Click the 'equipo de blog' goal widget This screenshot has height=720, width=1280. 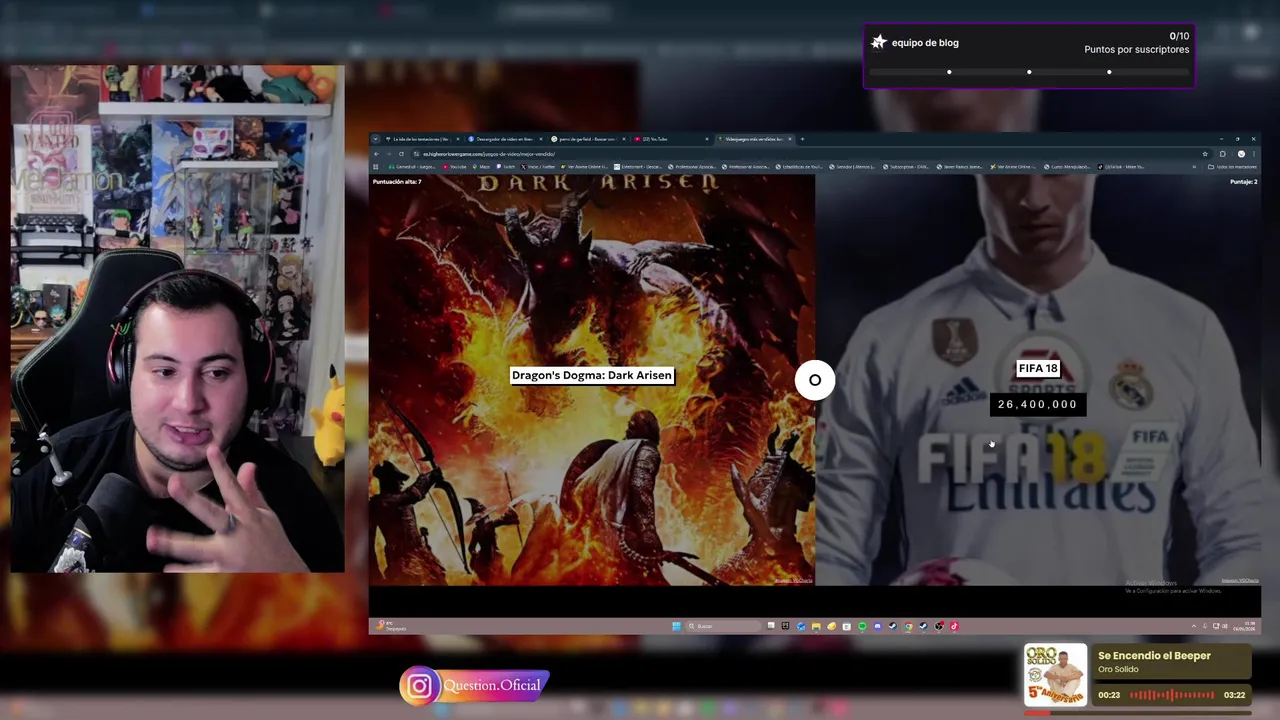point(1029,56)
